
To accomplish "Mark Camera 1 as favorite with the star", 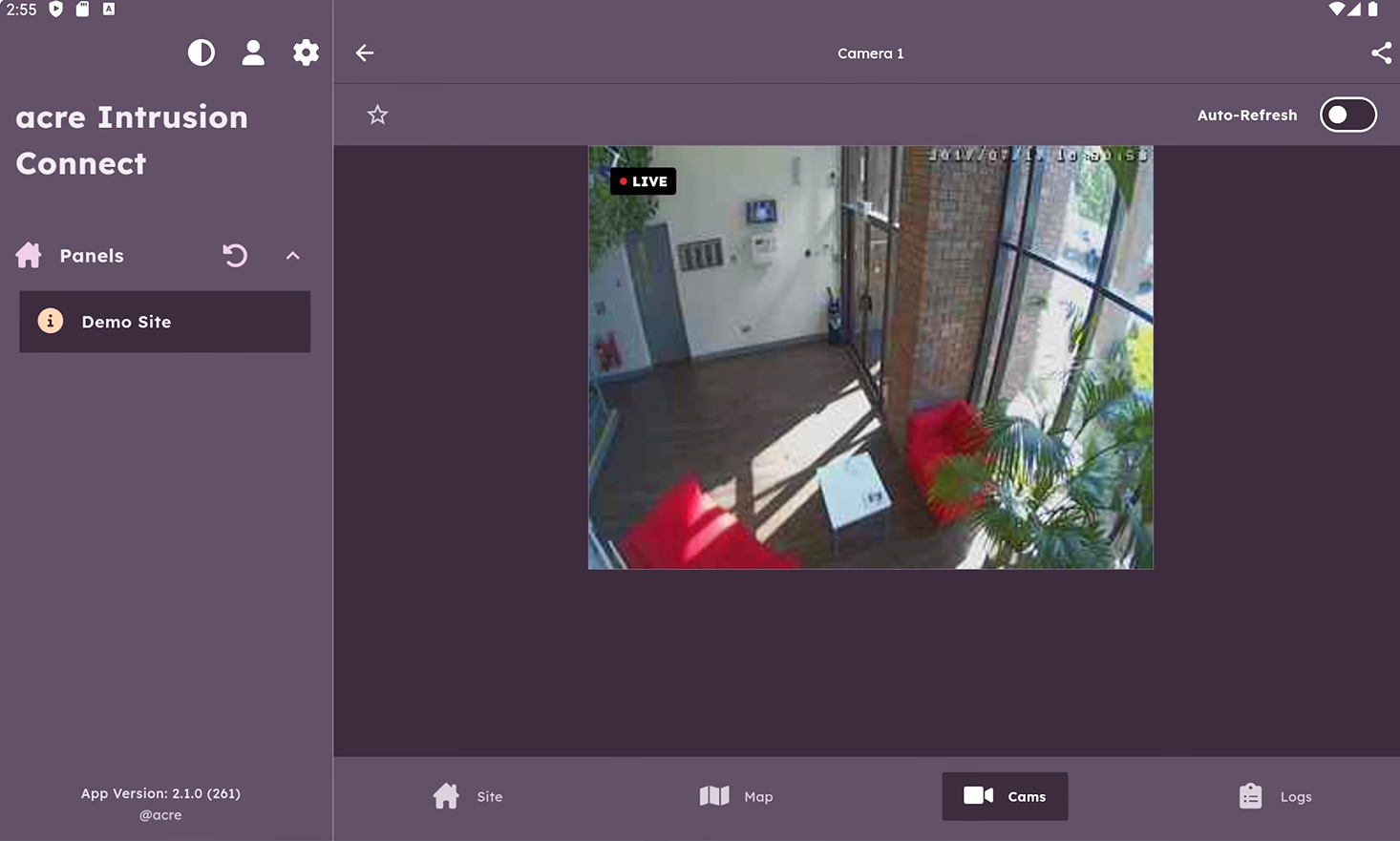I will [377, 116].
